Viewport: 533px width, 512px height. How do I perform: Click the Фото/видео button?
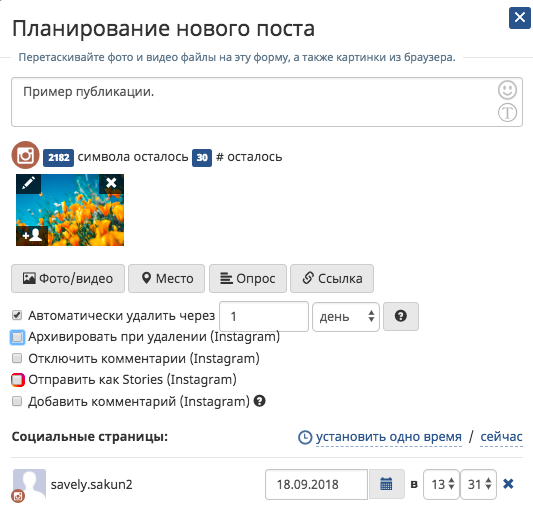68,278
